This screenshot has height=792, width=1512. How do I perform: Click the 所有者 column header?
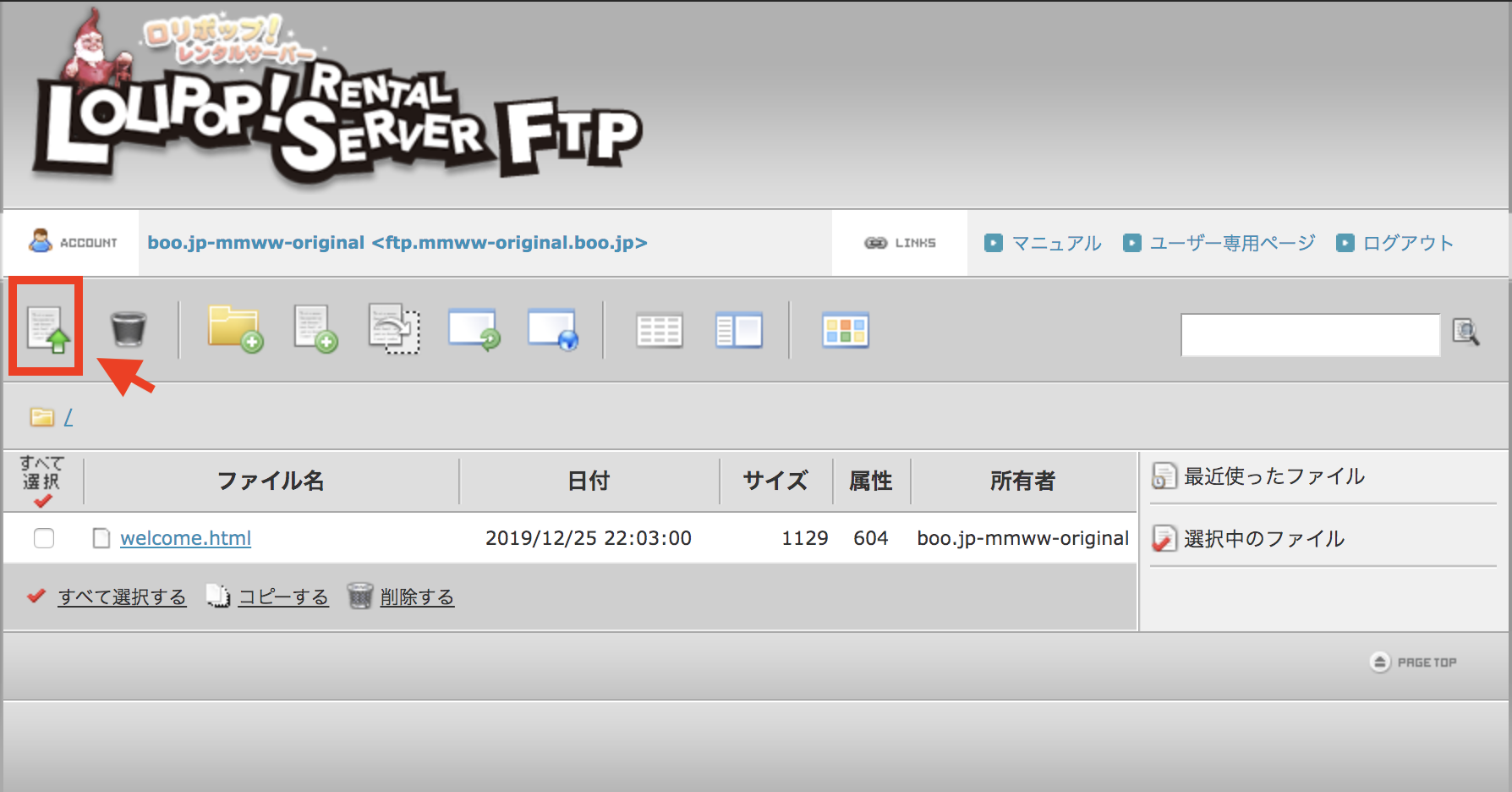(x=1023, y=481)
